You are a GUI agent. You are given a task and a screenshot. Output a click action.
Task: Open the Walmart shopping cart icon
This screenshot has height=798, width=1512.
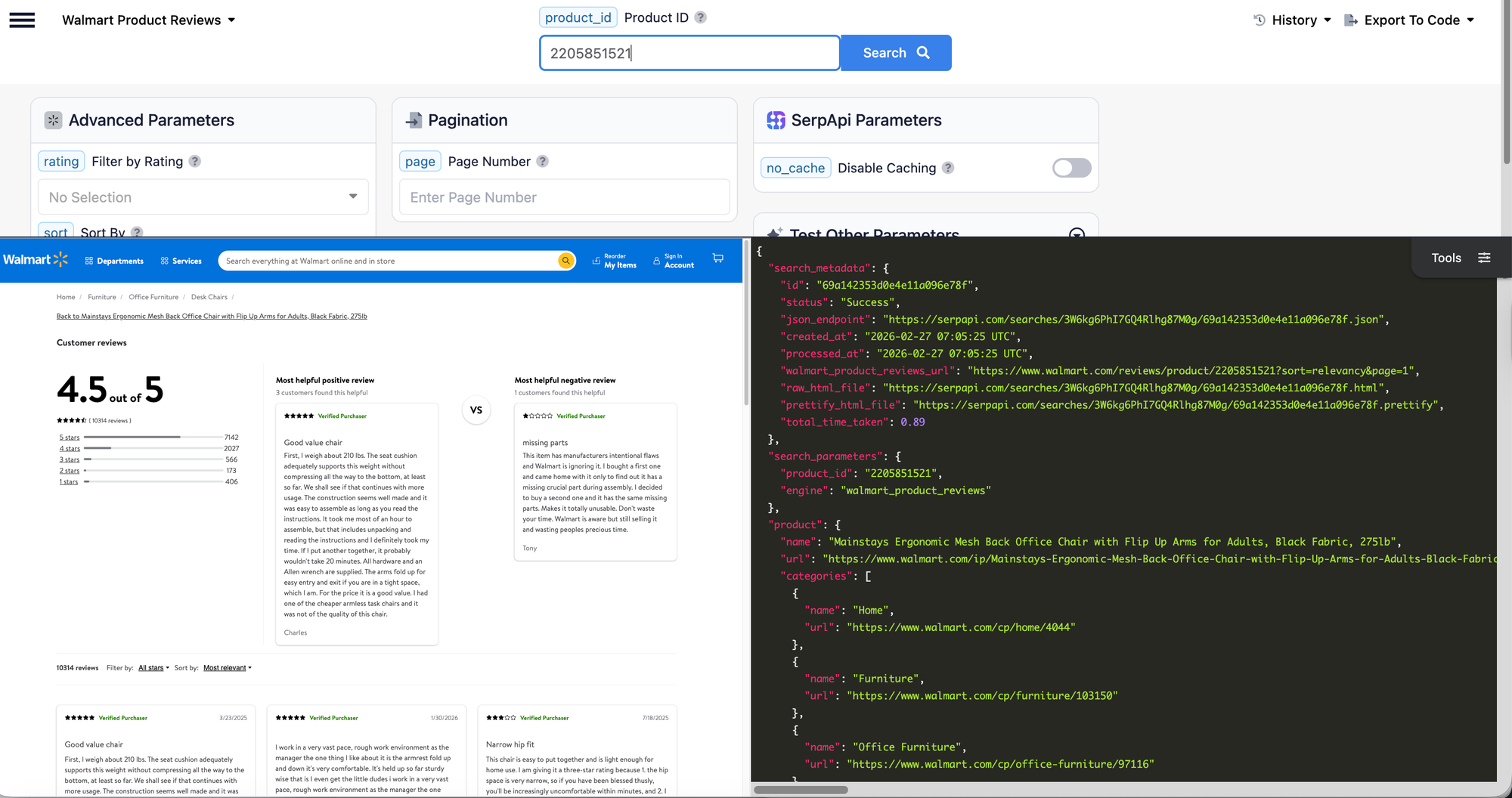pyautogui.click(x=718, y=259)
